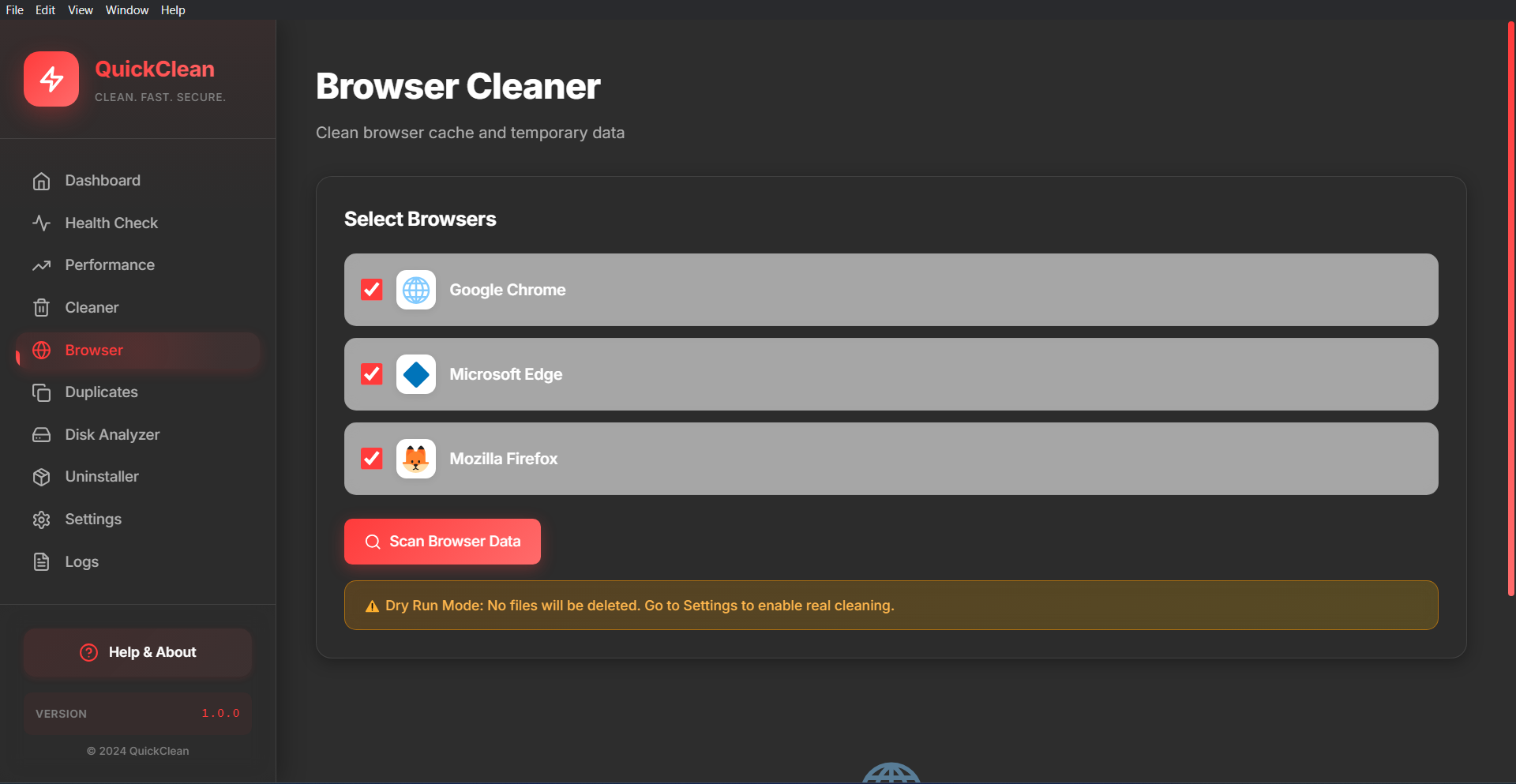Deselect Microsoft Edge from browser list
The width and height of the screenshot is (1516, 784).
coord(371,374)
